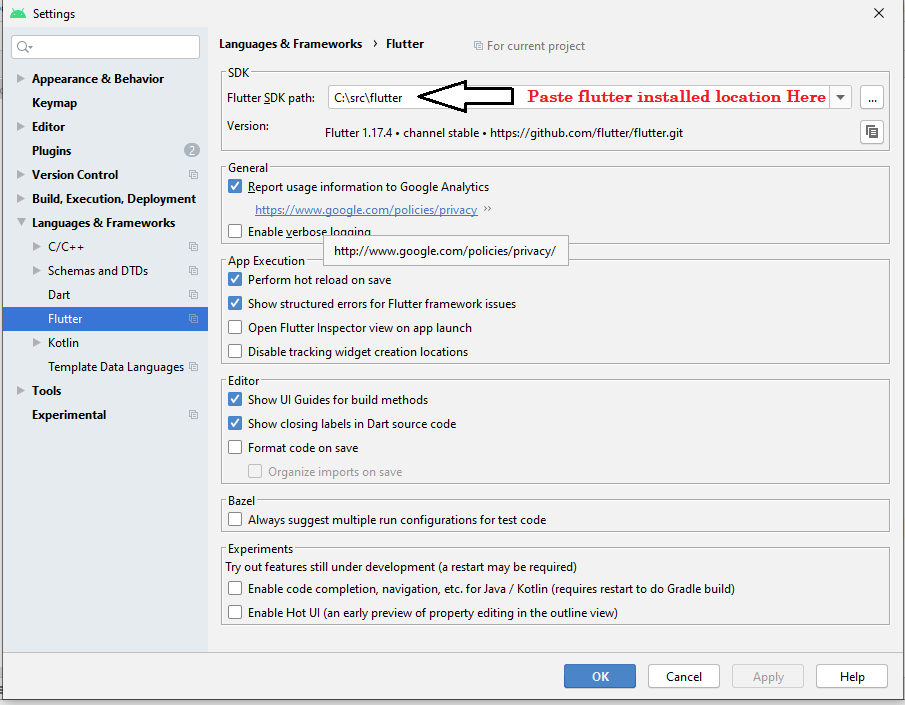Enable Hot UI experiment checkbox
Screen dimensions: 905x705
pos(235,612)
